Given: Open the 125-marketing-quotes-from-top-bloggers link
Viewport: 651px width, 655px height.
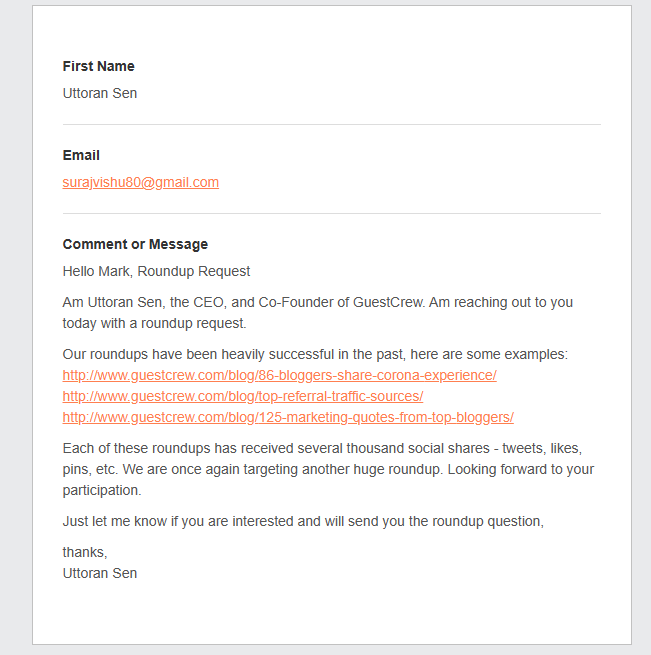Looking at the screenshot, I should coord(287,417).
